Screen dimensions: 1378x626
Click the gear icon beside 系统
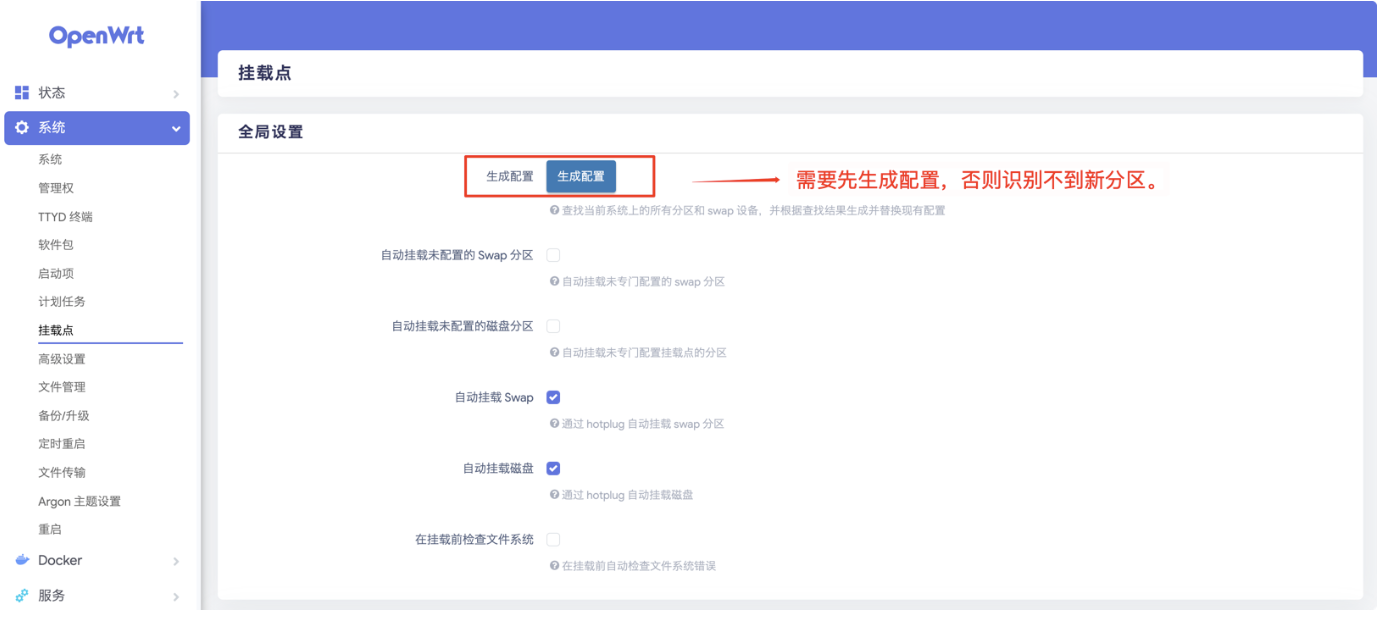click(22, 128)
